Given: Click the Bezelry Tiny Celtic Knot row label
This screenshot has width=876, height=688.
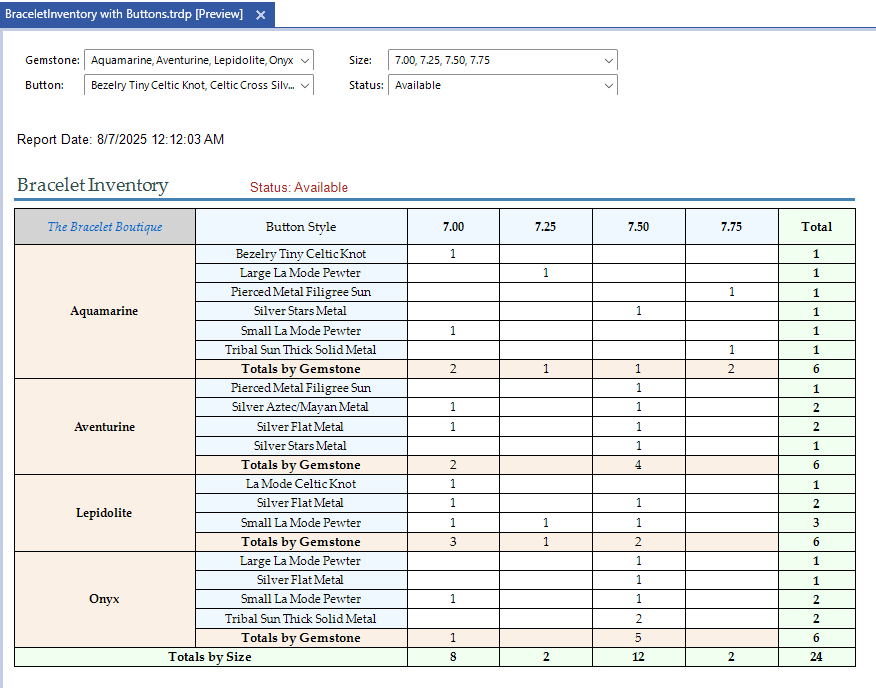Looking at the screenshot, I should pos(301,254).
